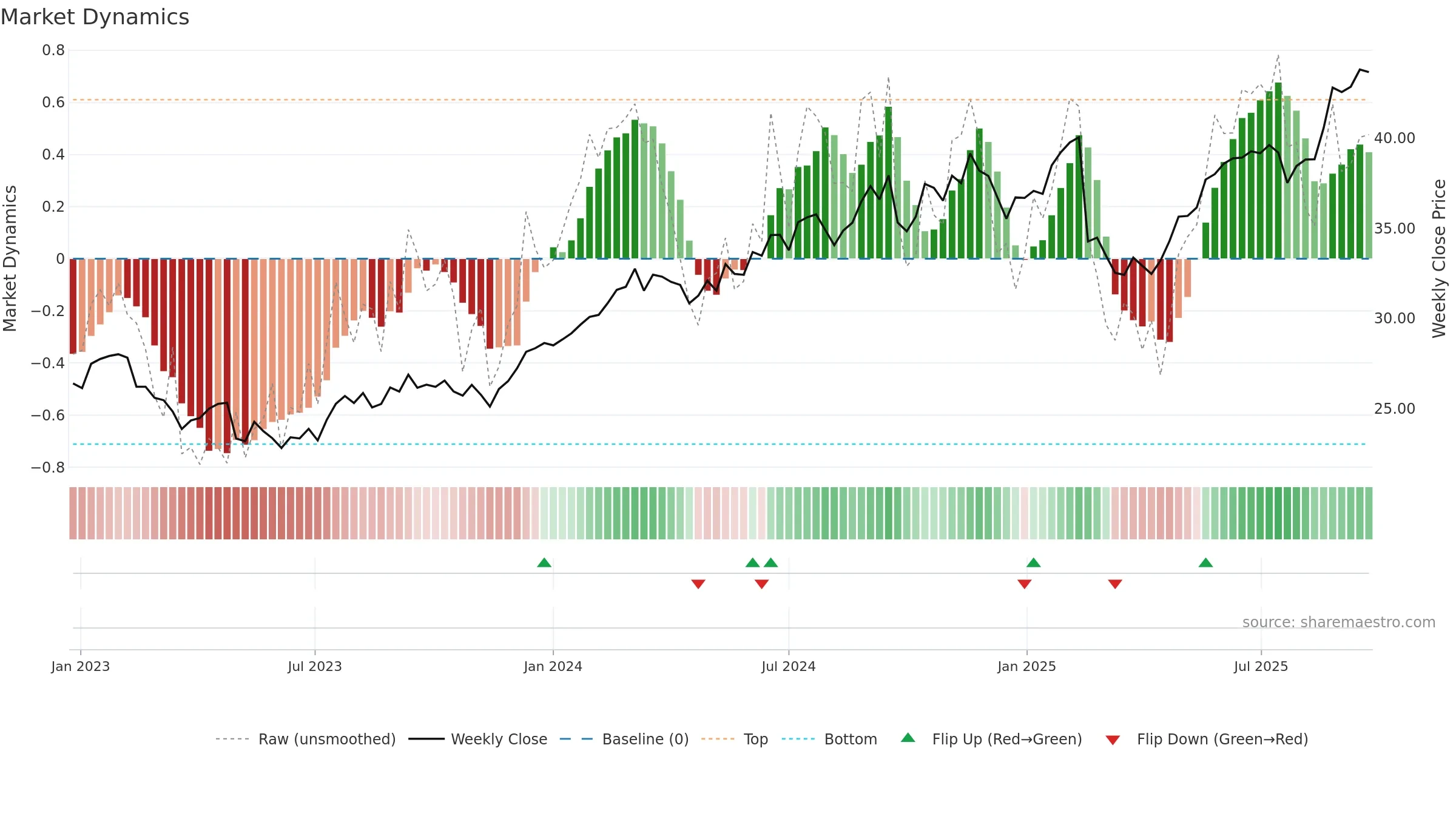This screenshot has height=819, width=1456.
Task: Click the 40.00 price tick label
Action: click(x=1395, y=138)
